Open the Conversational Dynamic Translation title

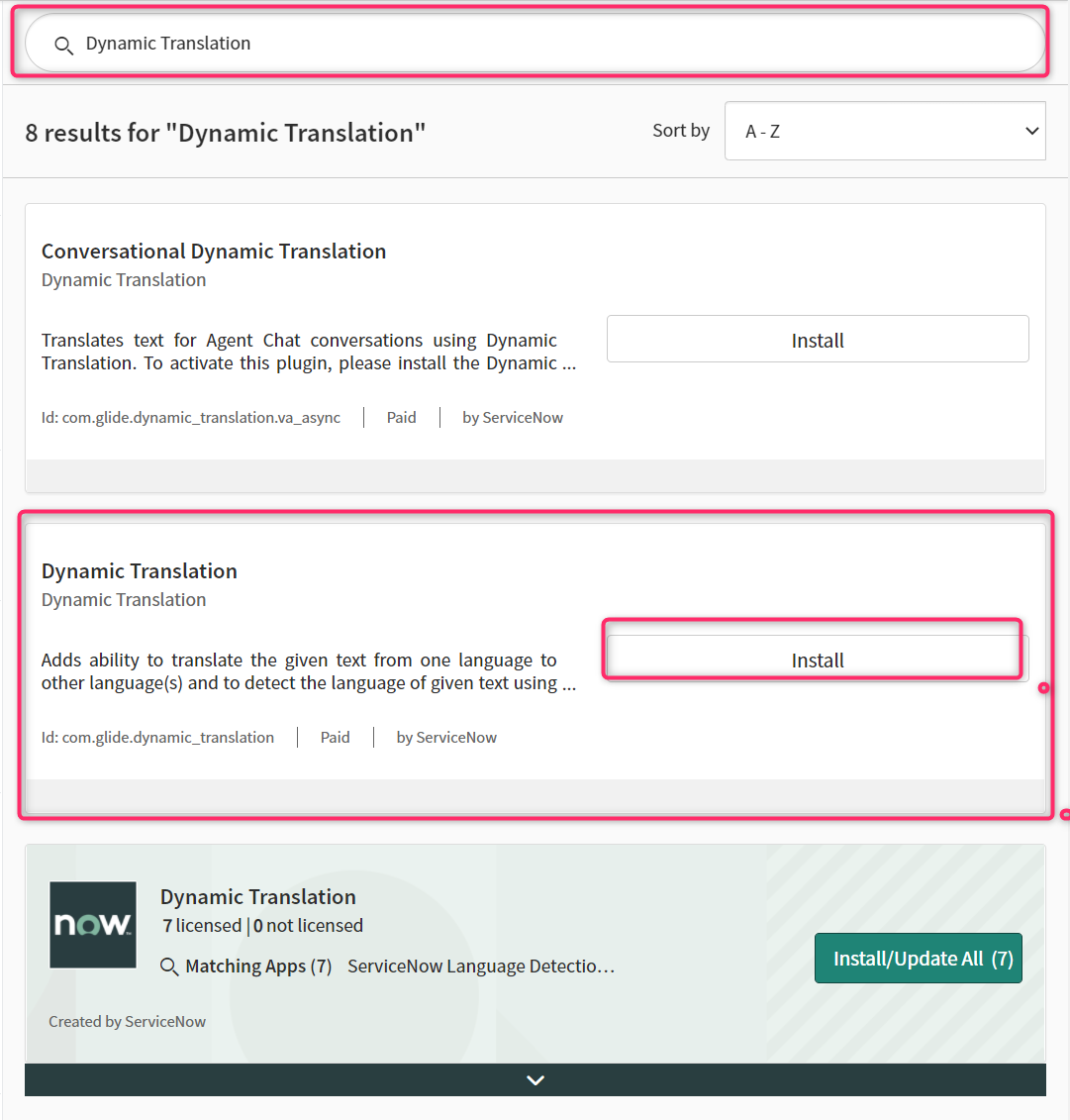[x=214, y=251]
